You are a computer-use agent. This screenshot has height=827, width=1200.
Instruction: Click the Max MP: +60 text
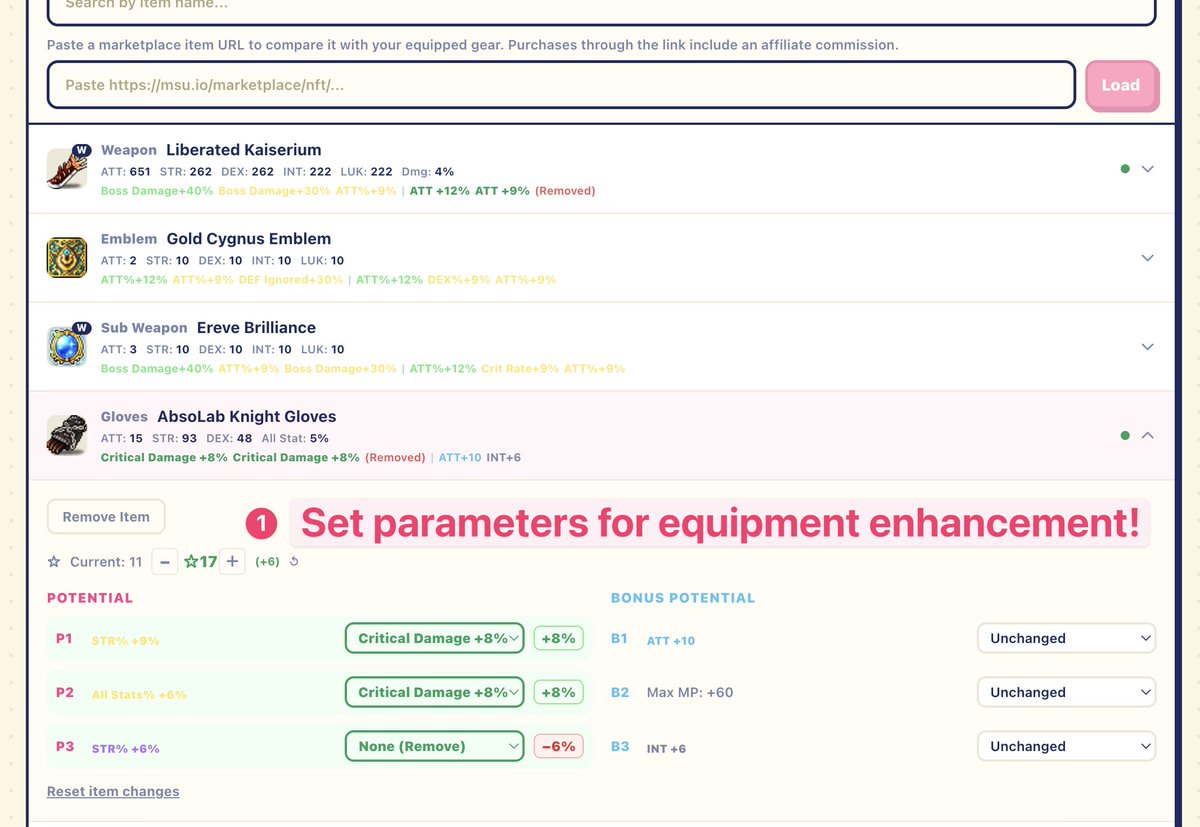(x=690, y=692)
